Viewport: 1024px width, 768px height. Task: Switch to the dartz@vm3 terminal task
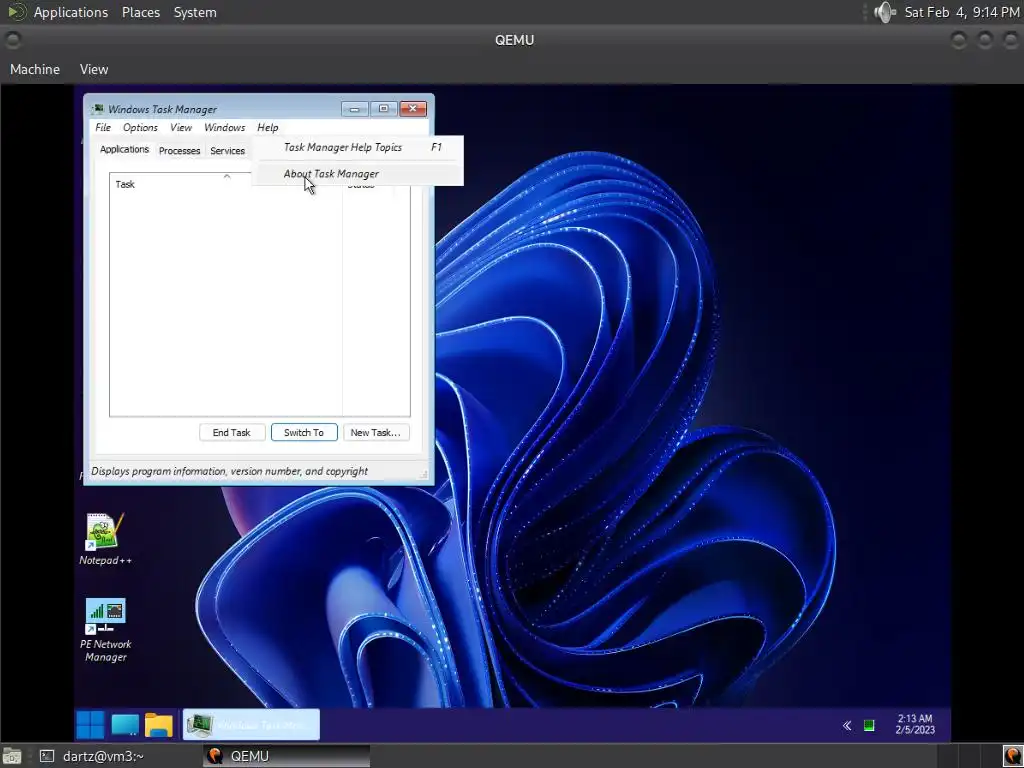pyautogui.click(x=91, y=756)
